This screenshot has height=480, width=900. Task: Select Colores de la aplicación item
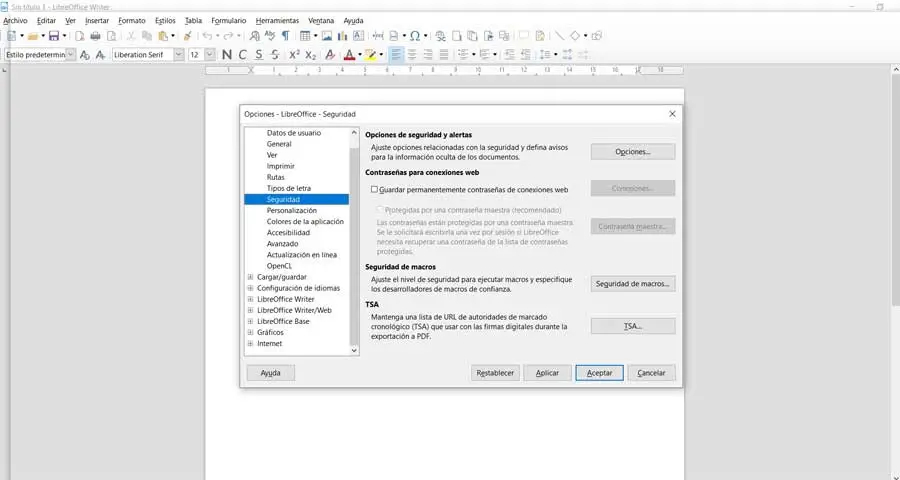(305, 222)
